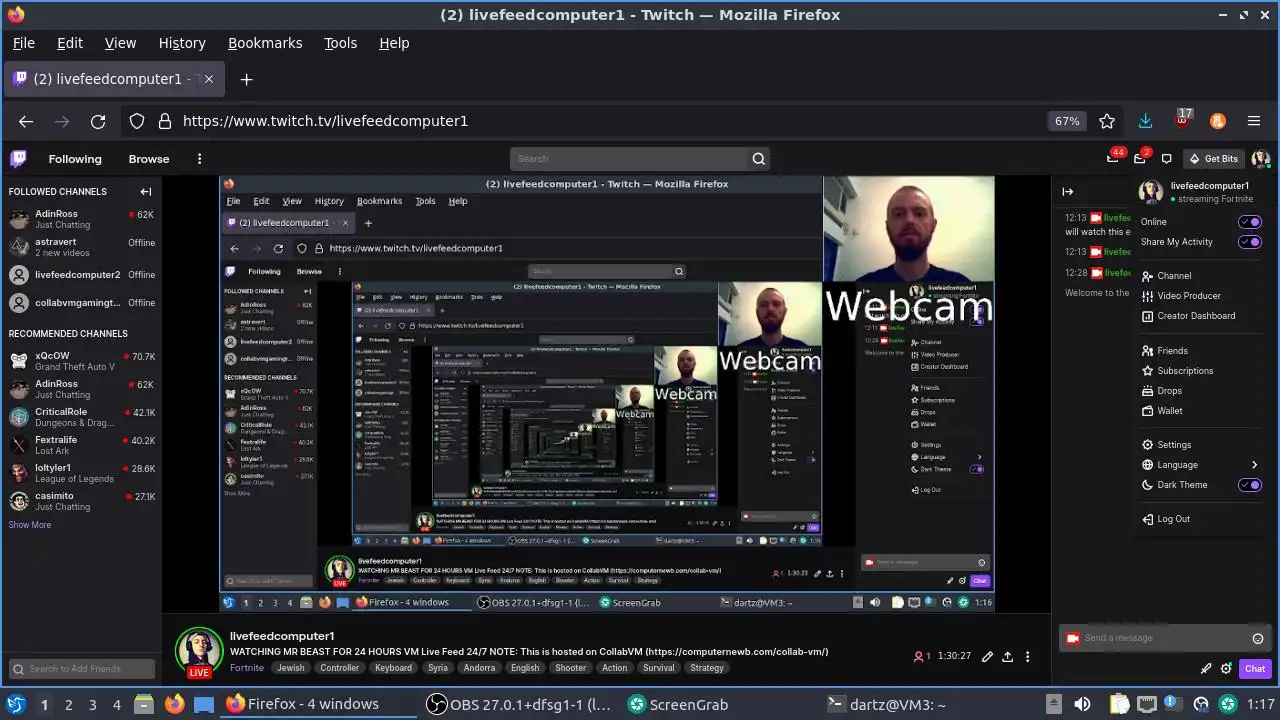Click the taskbar volume speaker icon
This screenshot has height=720, width=1280.
[x=1082, y=704]
